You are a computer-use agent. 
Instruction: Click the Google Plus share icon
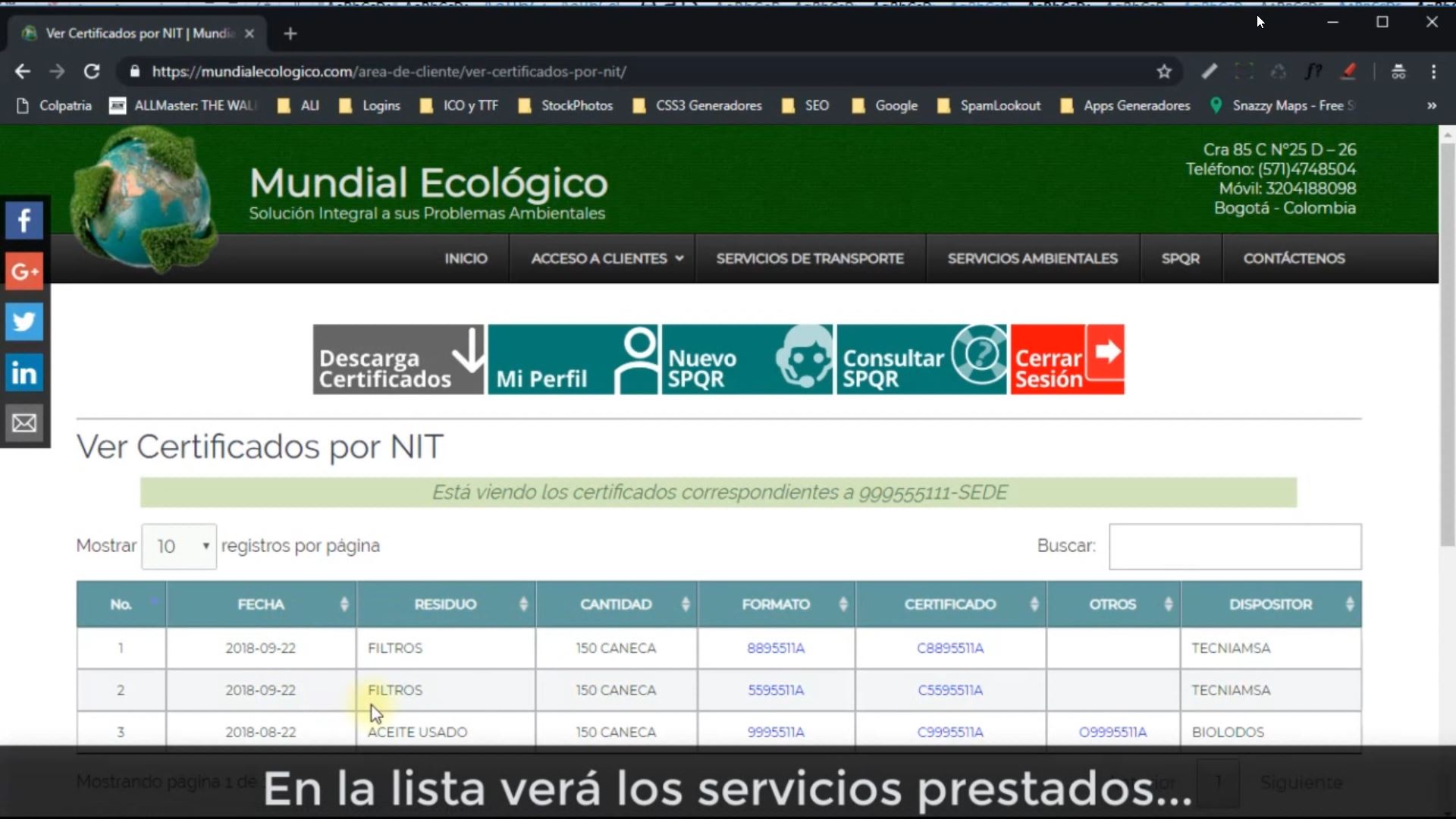pyautogui.click(x=24, y=271)
